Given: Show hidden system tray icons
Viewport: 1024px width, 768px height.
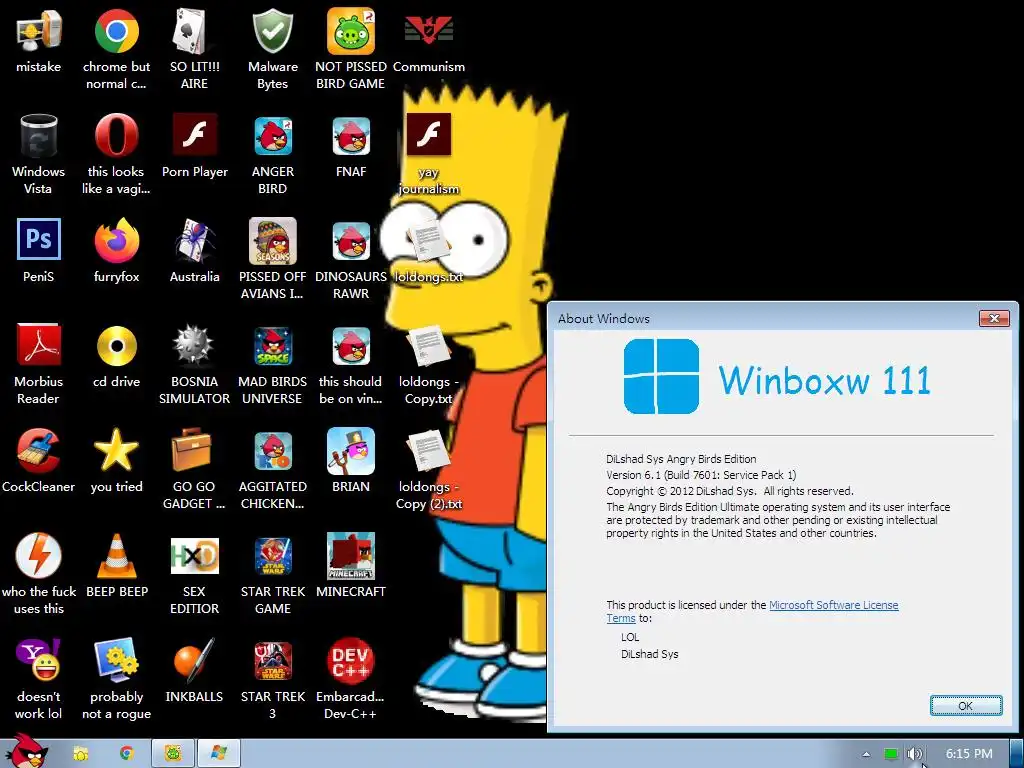Looking at the screenshot, I should [866, 754].
